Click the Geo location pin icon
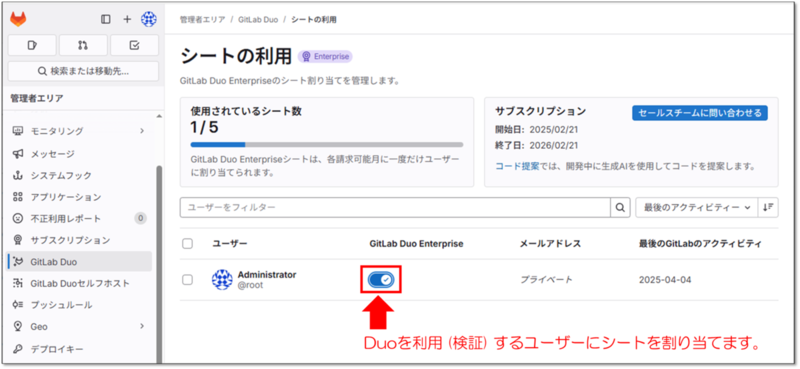This screenshot has height=369, width=800. pyautogui.click(x=18, y=326)
